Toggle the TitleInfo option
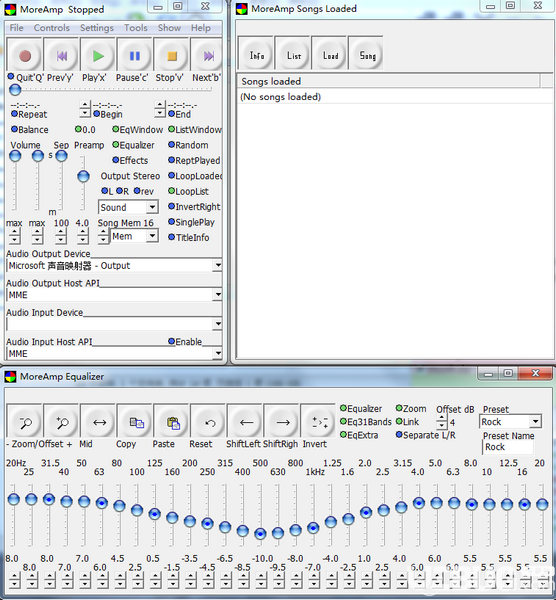 pos(189,237)
